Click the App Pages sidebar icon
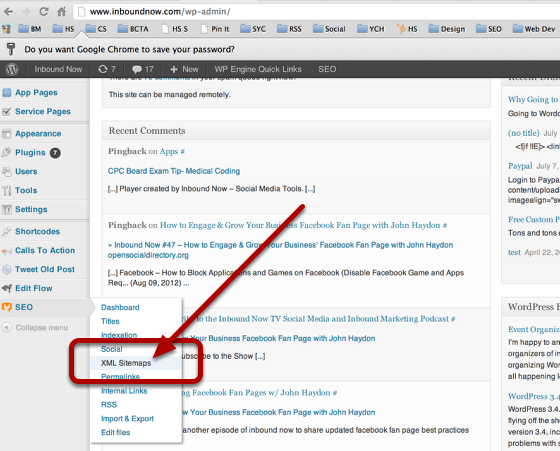 7,93
